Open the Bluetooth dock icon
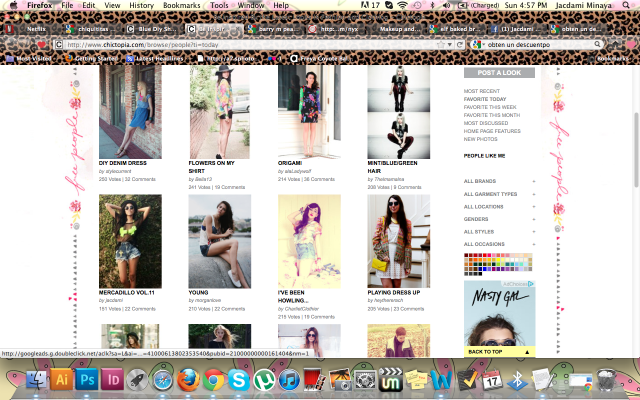The width and height of the screenshot is (640, 400). [x=517, y=380]
